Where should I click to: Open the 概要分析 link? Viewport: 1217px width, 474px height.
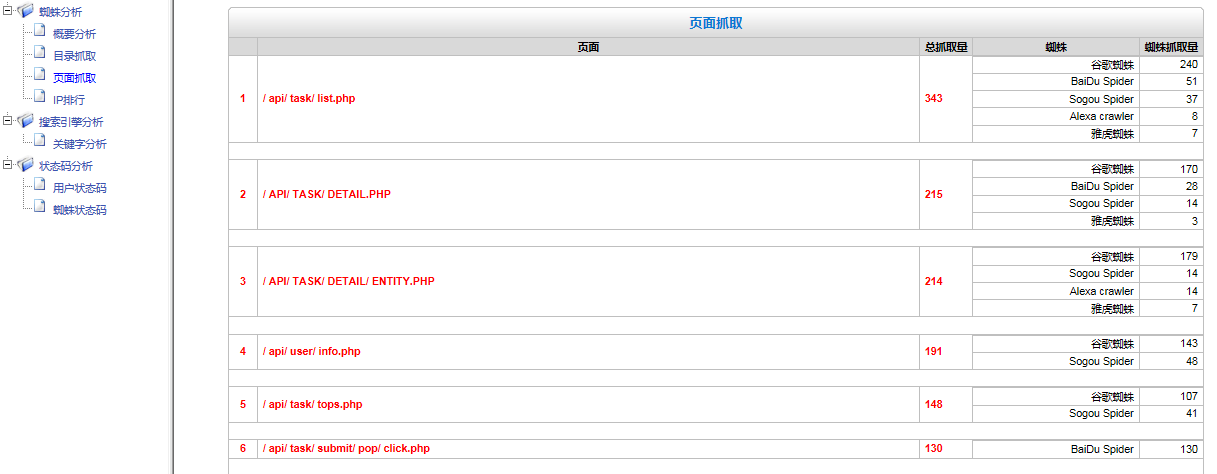pyautogui.click(x=74, y=34)
